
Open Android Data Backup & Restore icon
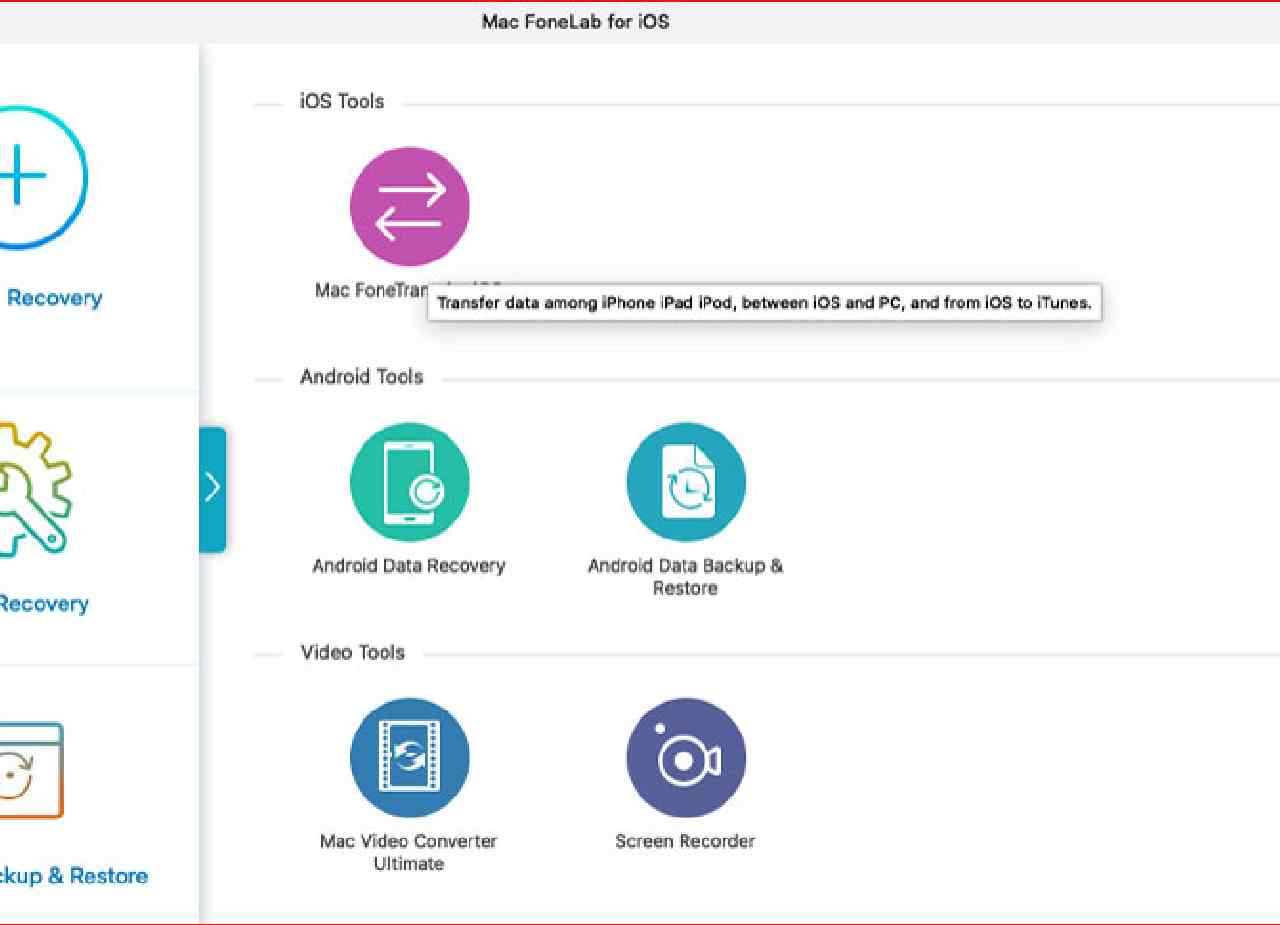(x=686, y=482)
